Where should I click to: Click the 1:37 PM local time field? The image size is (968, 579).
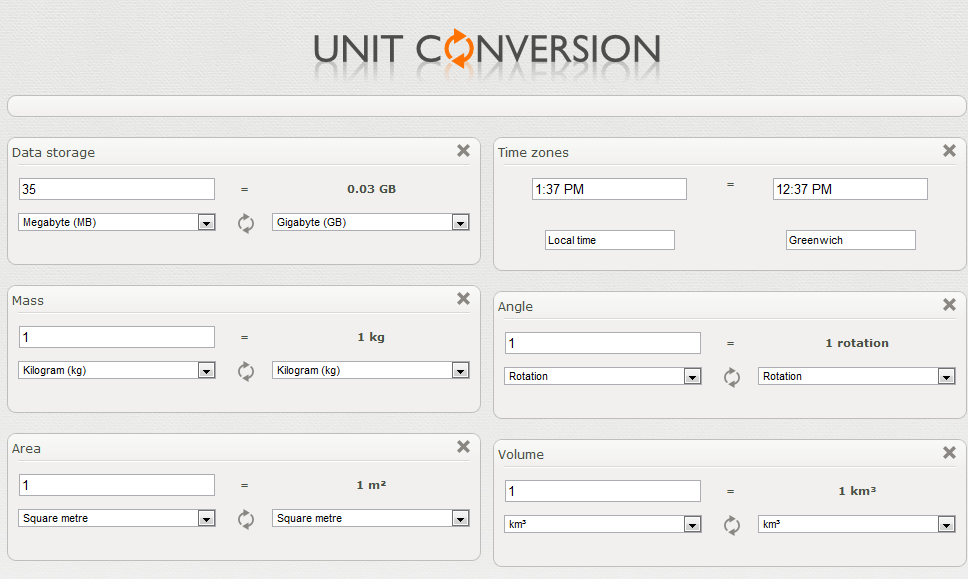click(x=609, y=189)
